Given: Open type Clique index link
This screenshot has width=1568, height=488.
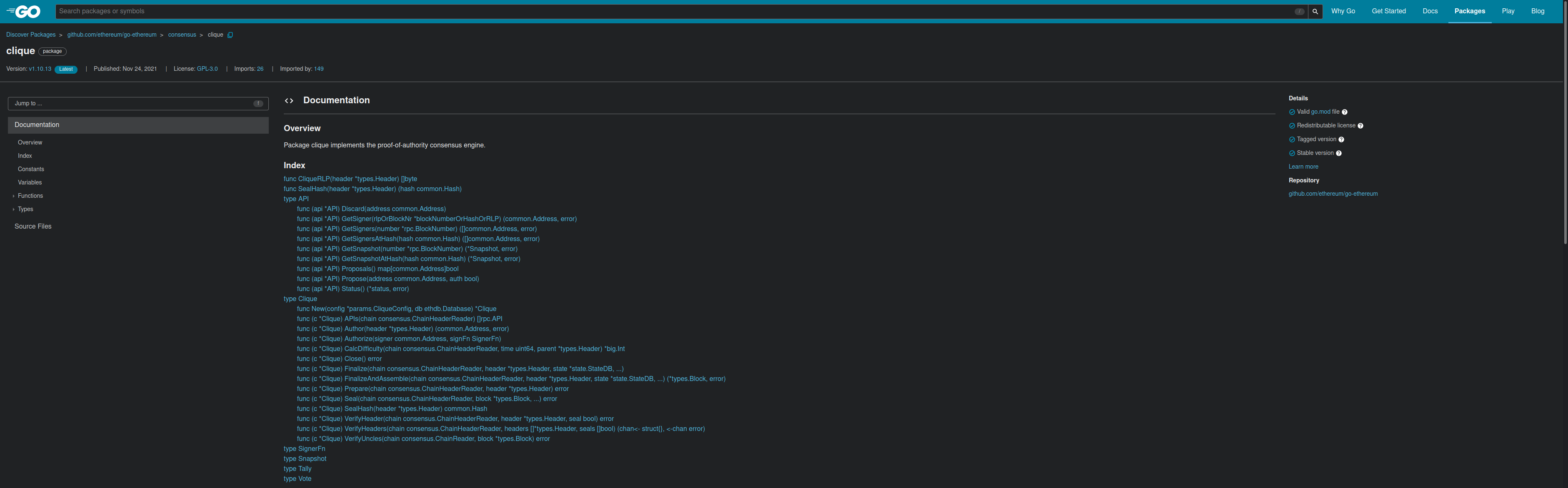Looking at the screenshot, I should [x=301, y=299].
